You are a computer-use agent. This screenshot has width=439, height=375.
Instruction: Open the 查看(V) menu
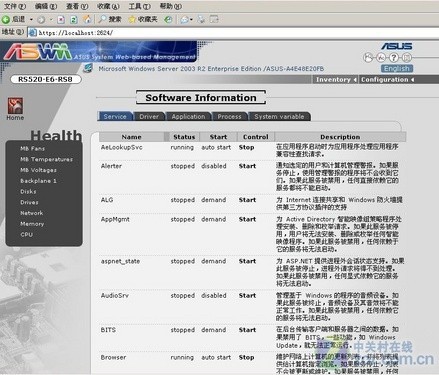77,6
